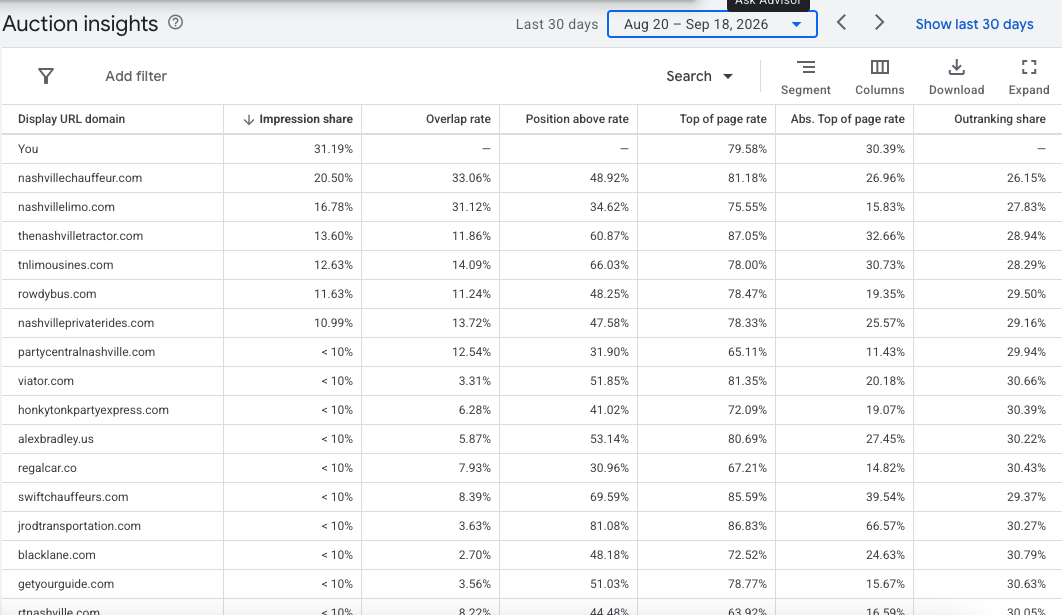
Task: Select the 'You' row label
Action: tap(28, 148)
